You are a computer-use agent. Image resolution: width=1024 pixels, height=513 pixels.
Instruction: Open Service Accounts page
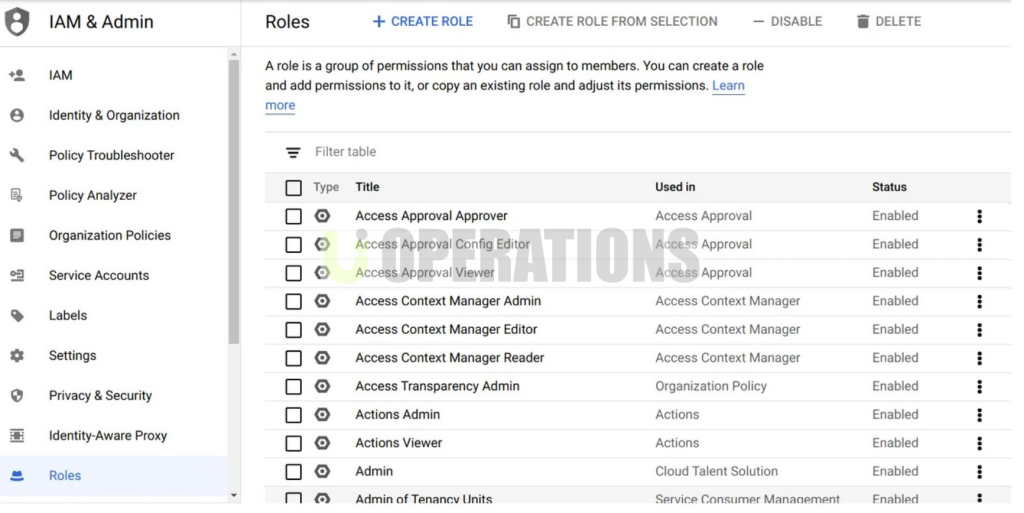(x=114, y=275)
